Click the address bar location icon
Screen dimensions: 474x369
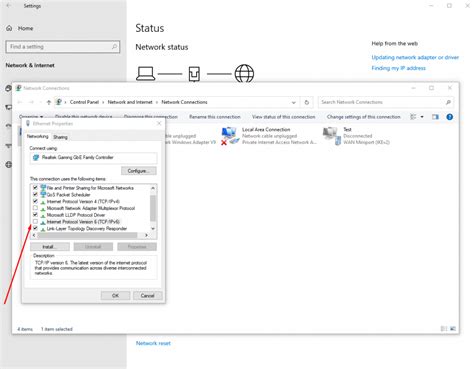tap(59, 102)
